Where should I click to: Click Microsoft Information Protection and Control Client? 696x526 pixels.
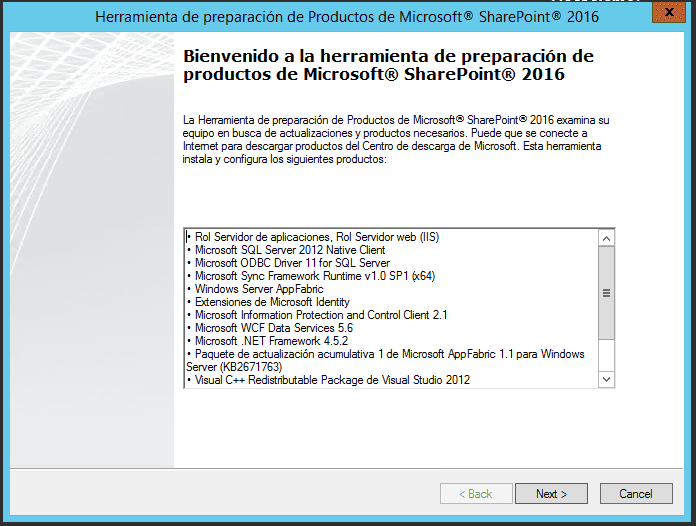(320, 315)
